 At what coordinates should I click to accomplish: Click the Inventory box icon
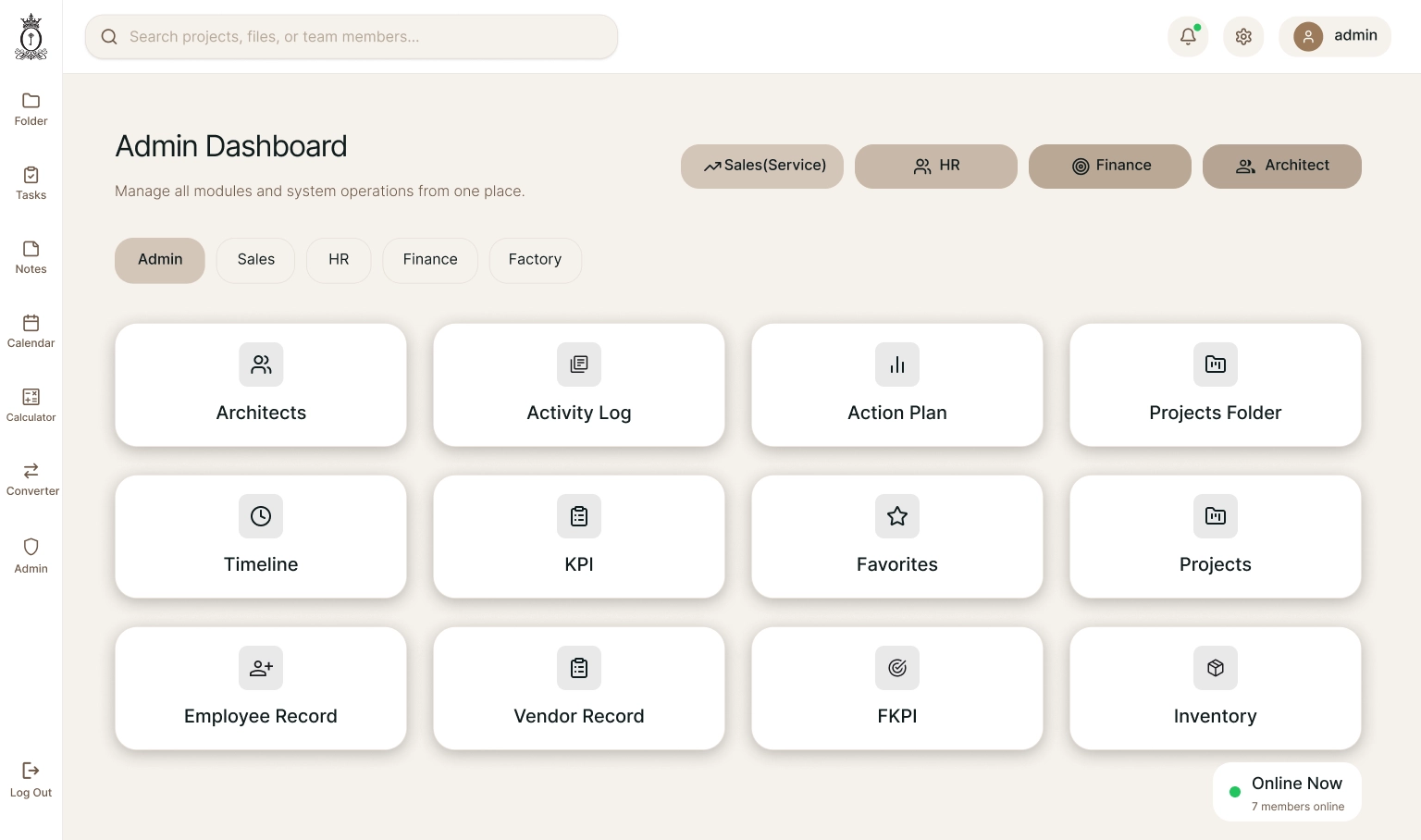point(1216,668)
